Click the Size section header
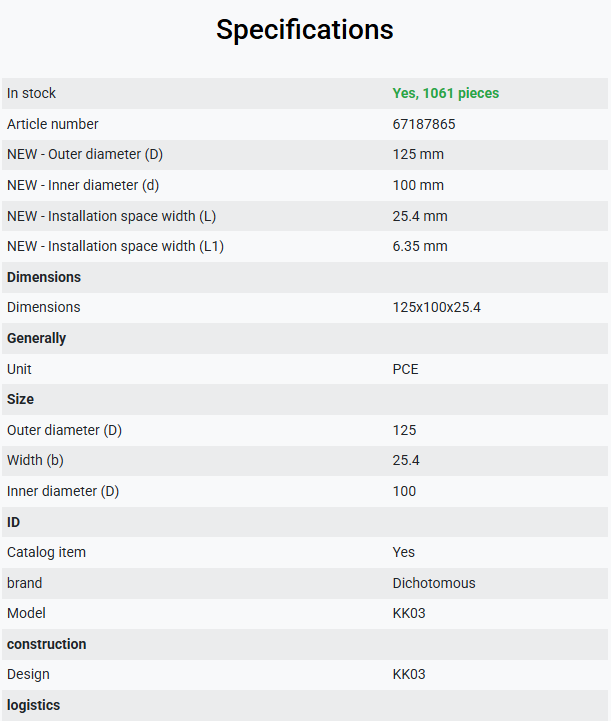The height and width of the screenshot is (721, 611). click(x=20, y=400)
